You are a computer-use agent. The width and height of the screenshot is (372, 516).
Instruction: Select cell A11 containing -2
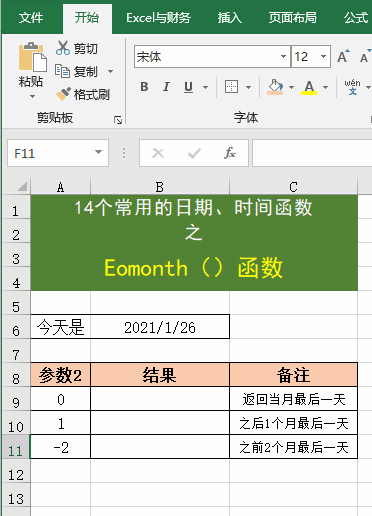click(x=60, y=447)
